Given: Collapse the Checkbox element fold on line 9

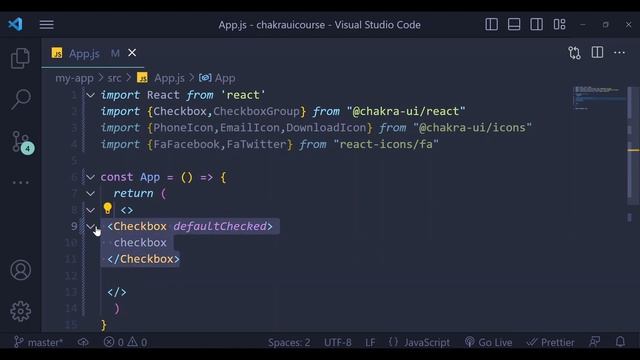Looking at the screenshot, I should point(91,226).
